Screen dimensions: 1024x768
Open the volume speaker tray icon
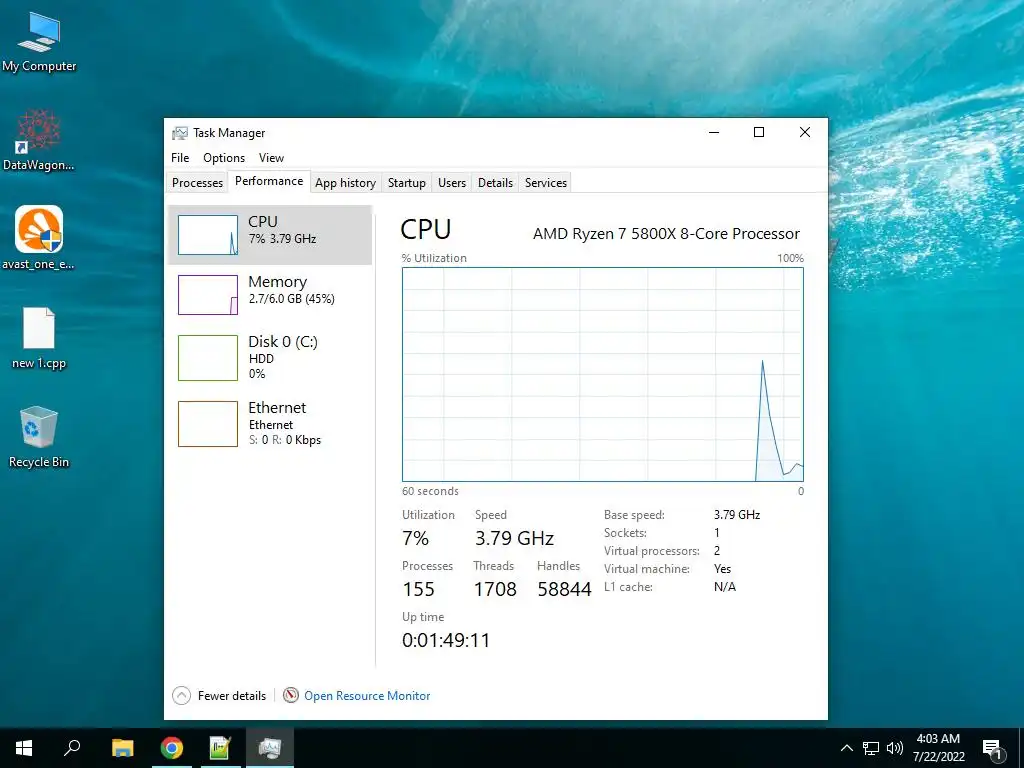tap(895, 748)
